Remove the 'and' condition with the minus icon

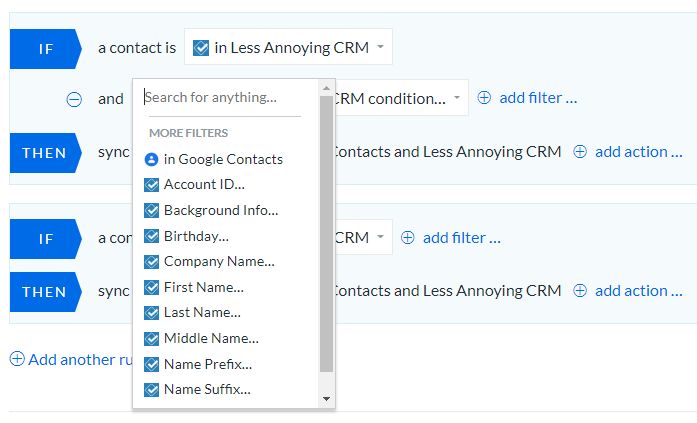[74, 99]
